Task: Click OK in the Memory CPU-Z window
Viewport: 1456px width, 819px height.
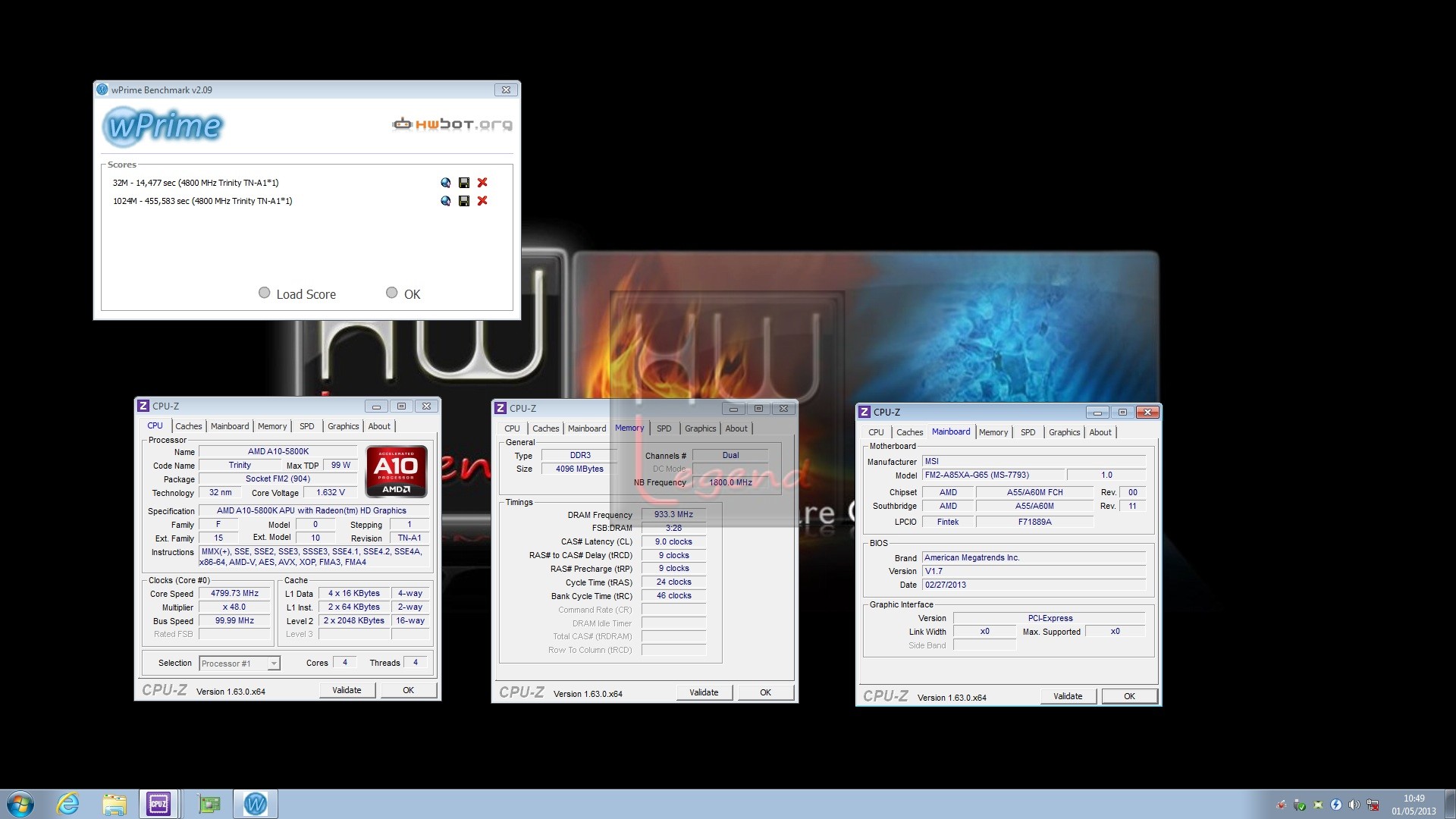Action: click(x=765, y=692)
